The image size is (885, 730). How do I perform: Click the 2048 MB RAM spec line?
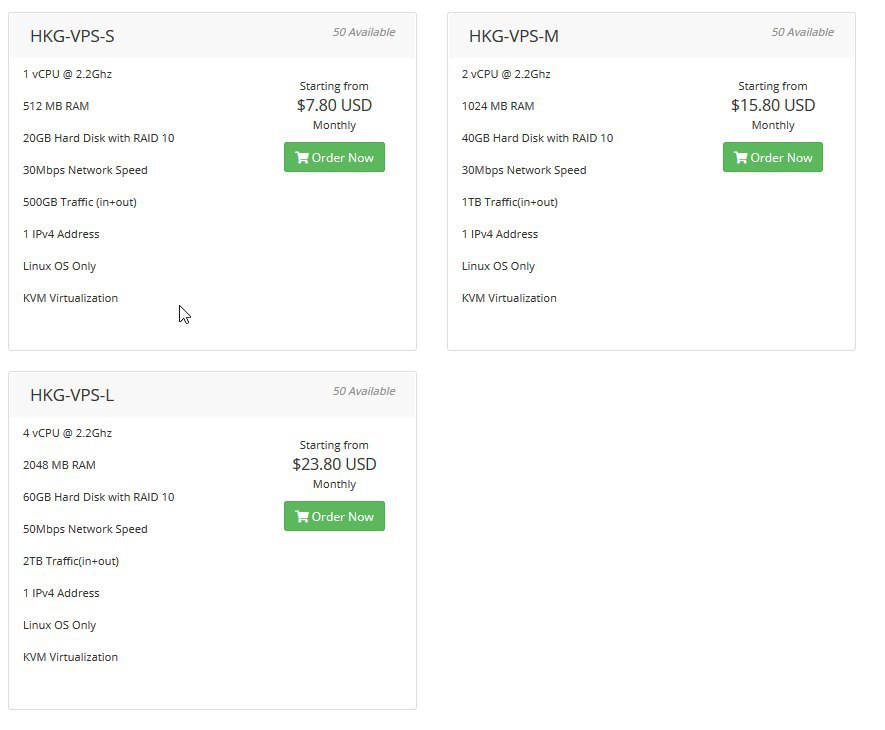pos(59,465)
